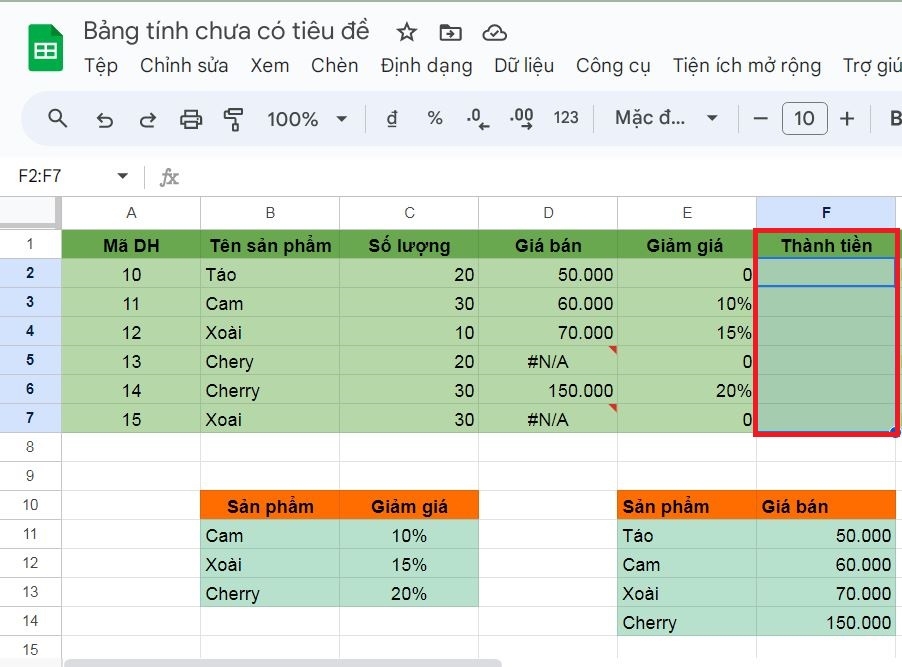Format as currency with the đ icon

pyautogui.click(x=392, y=119)
